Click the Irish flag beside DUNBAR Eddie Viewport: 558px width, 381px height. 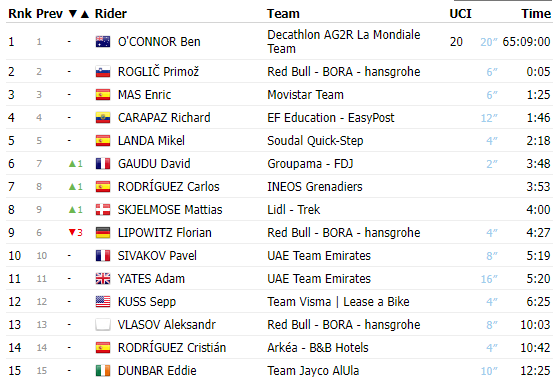[x=103, y=371]
